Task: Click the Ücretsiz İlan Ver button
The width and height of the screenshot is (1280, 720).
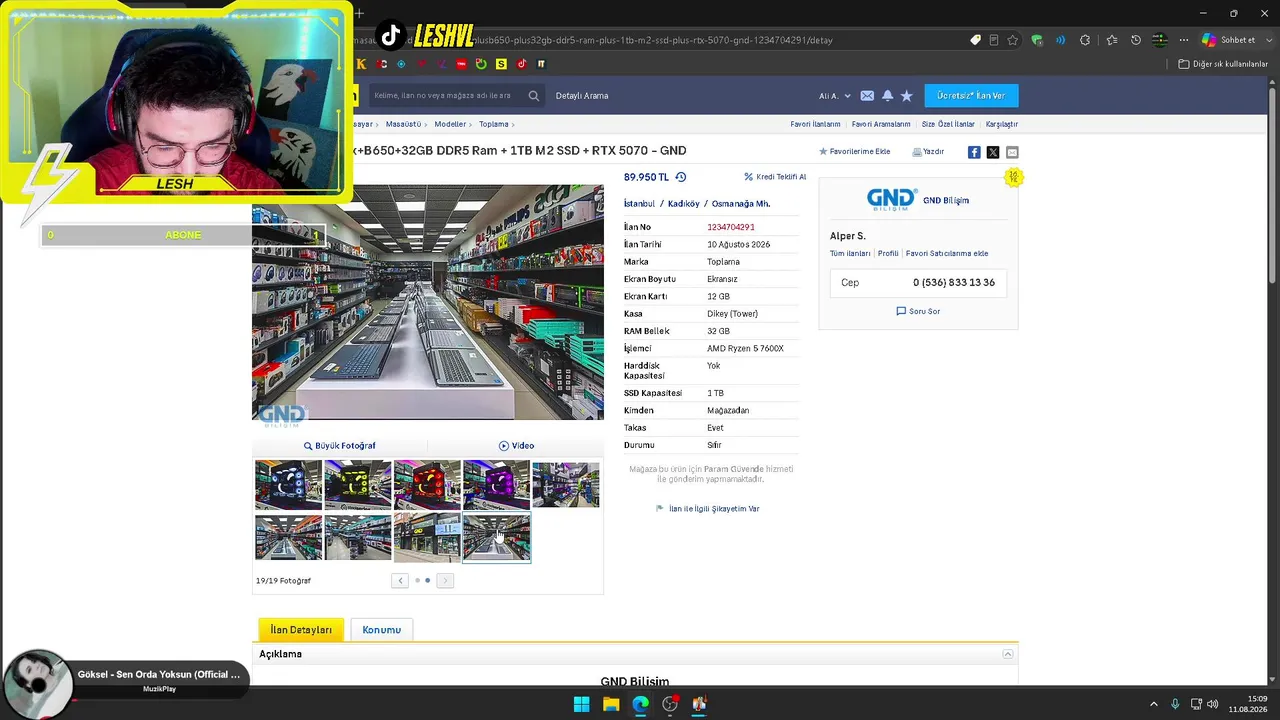Action: pyautogui.click(x=971, y=95)
